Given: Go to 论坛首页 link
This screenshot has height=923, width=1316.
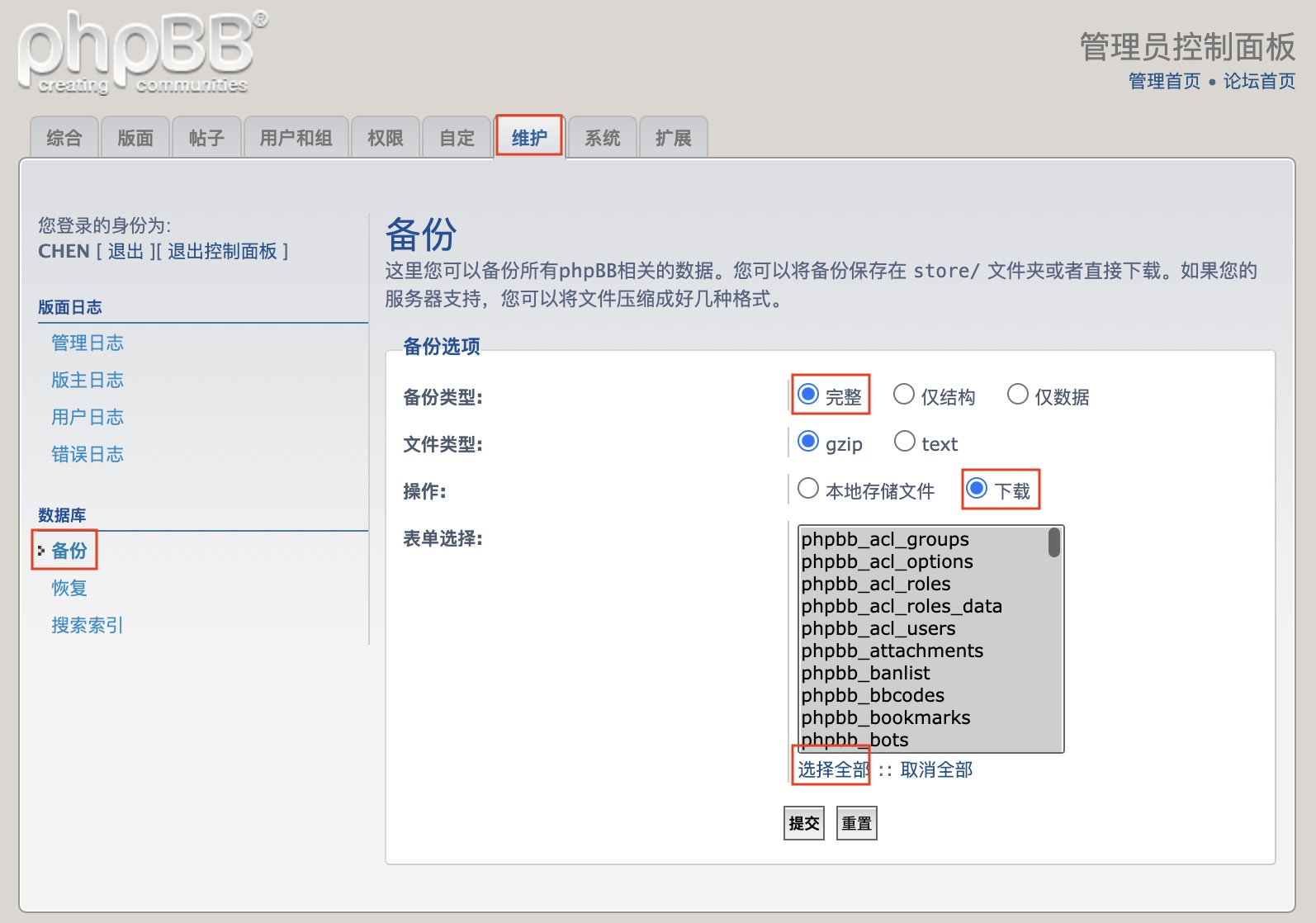Looking at the screenshot, I should pyautogui.click(x=1259, y=81).
